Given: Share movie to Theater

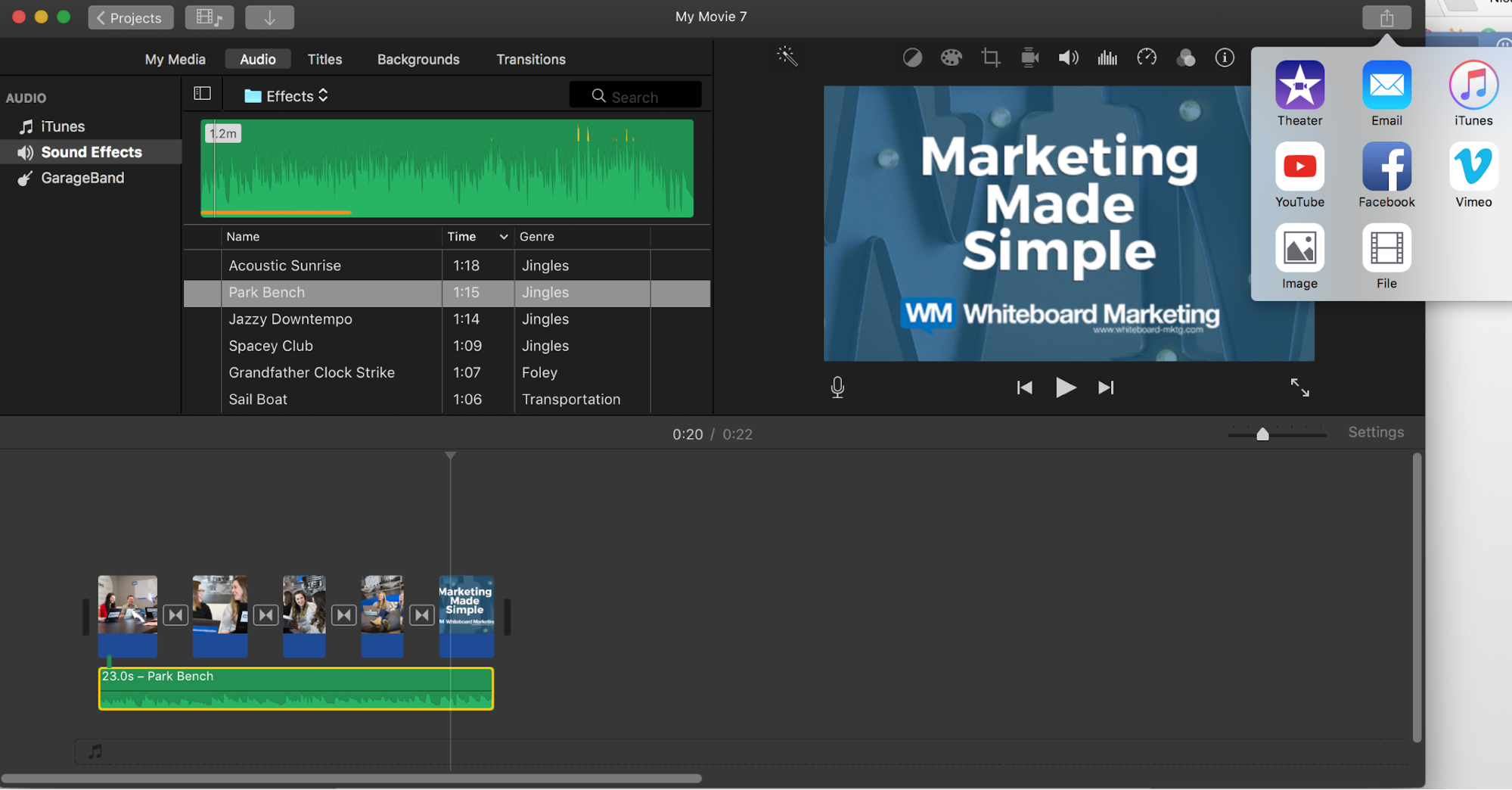Looking at the screenshot, I should (x=1299, y=93).
